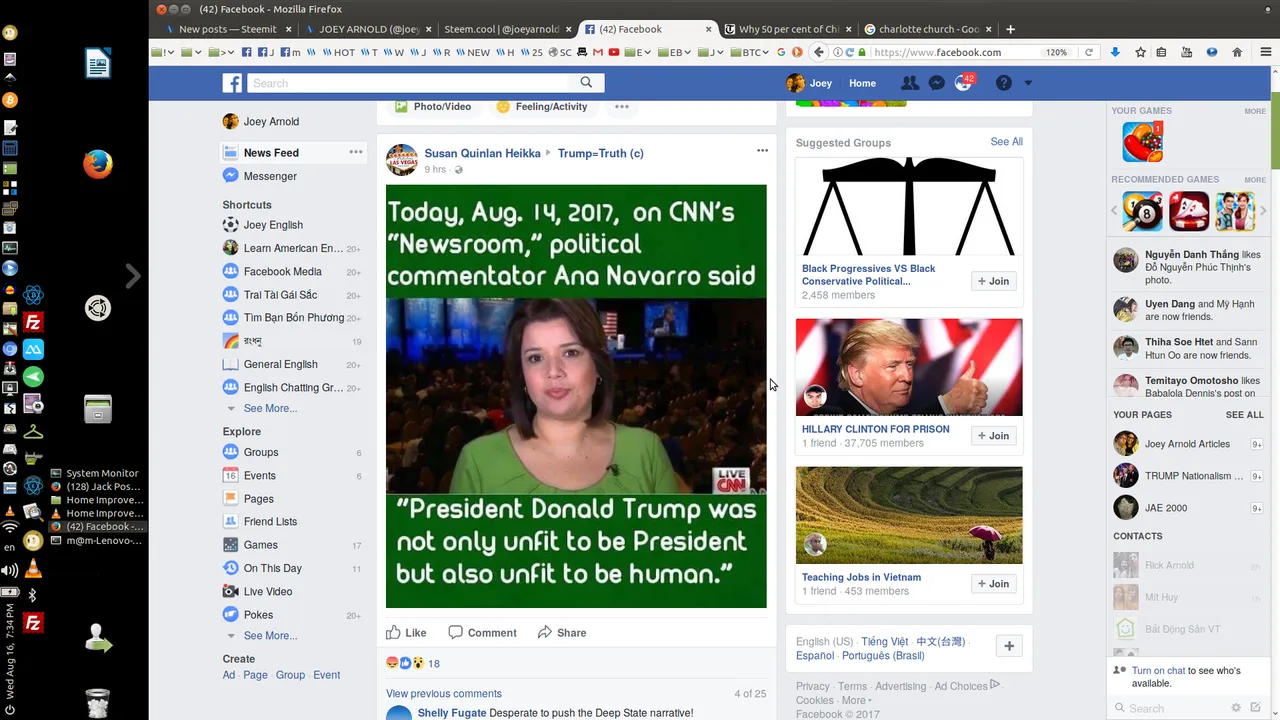Open Firefox icon on the desktop
This screenshot has height=720, width=1280.
97,163
